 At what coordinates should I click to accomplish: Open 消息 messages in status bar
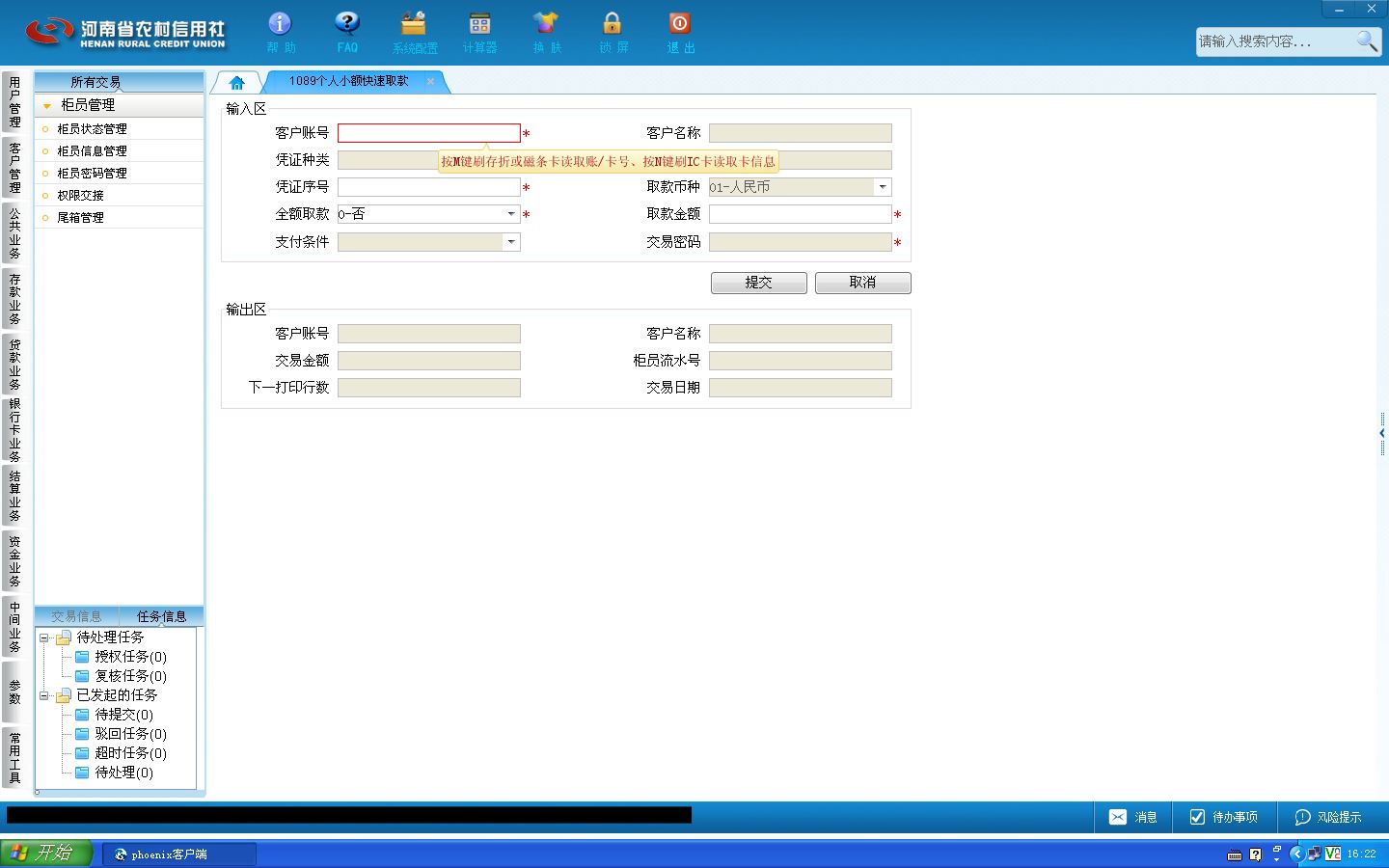tap(1132, 817)
